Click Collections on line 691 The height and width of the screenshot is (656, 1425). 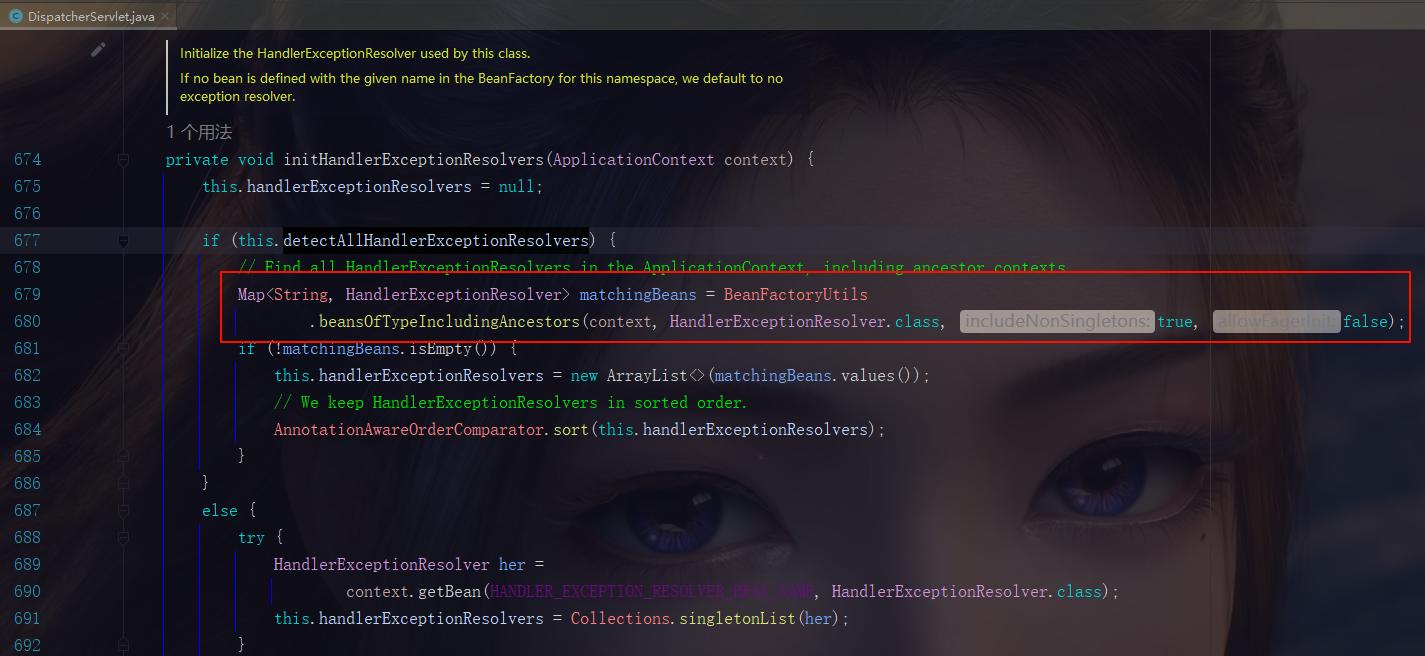tap(620, 618)
